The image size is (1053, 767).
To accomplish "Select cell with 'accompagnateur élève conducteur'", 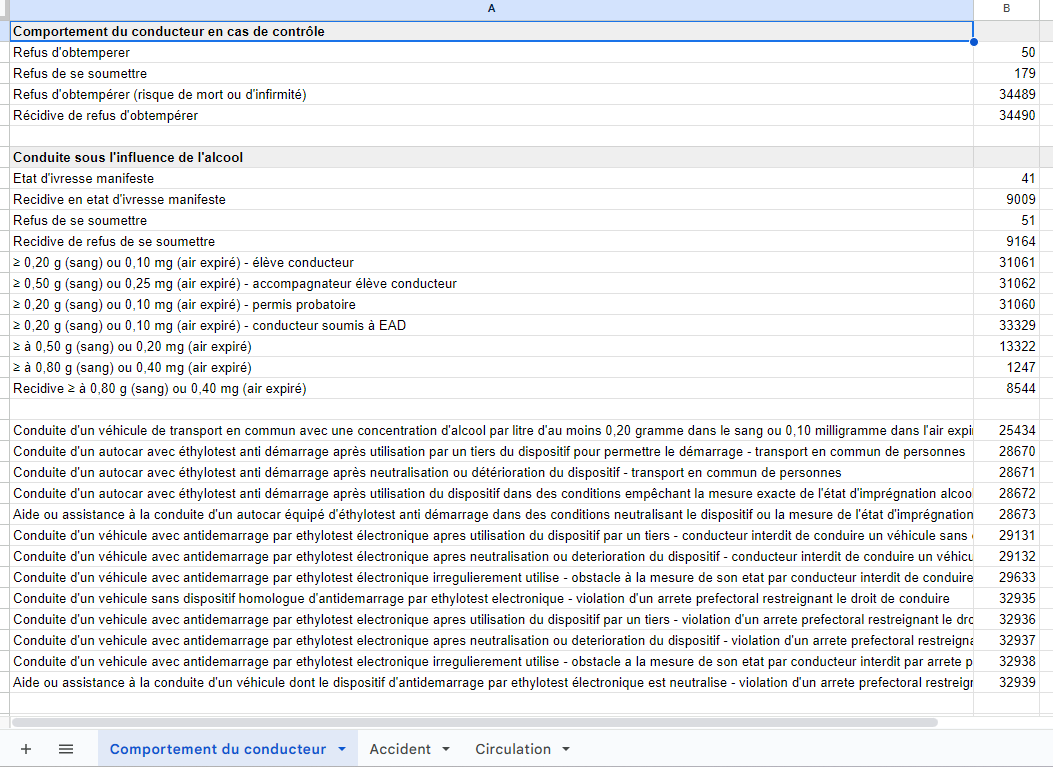I will [492, 283].
